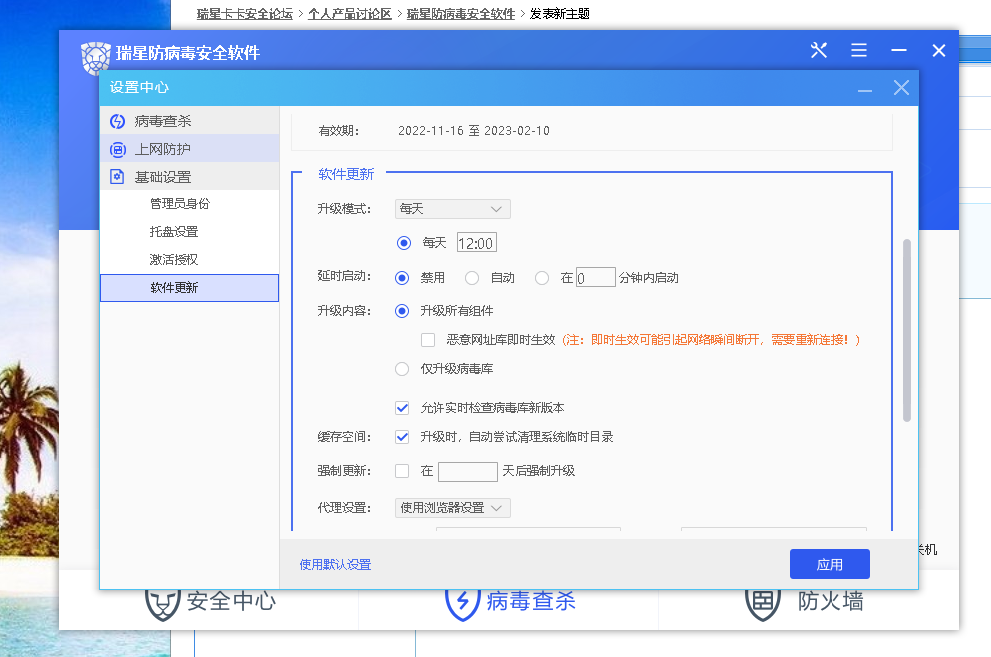The image size is (991, 657).
Task: Minimize the 设置中心 dialog
Action: (x=865, y=88)
